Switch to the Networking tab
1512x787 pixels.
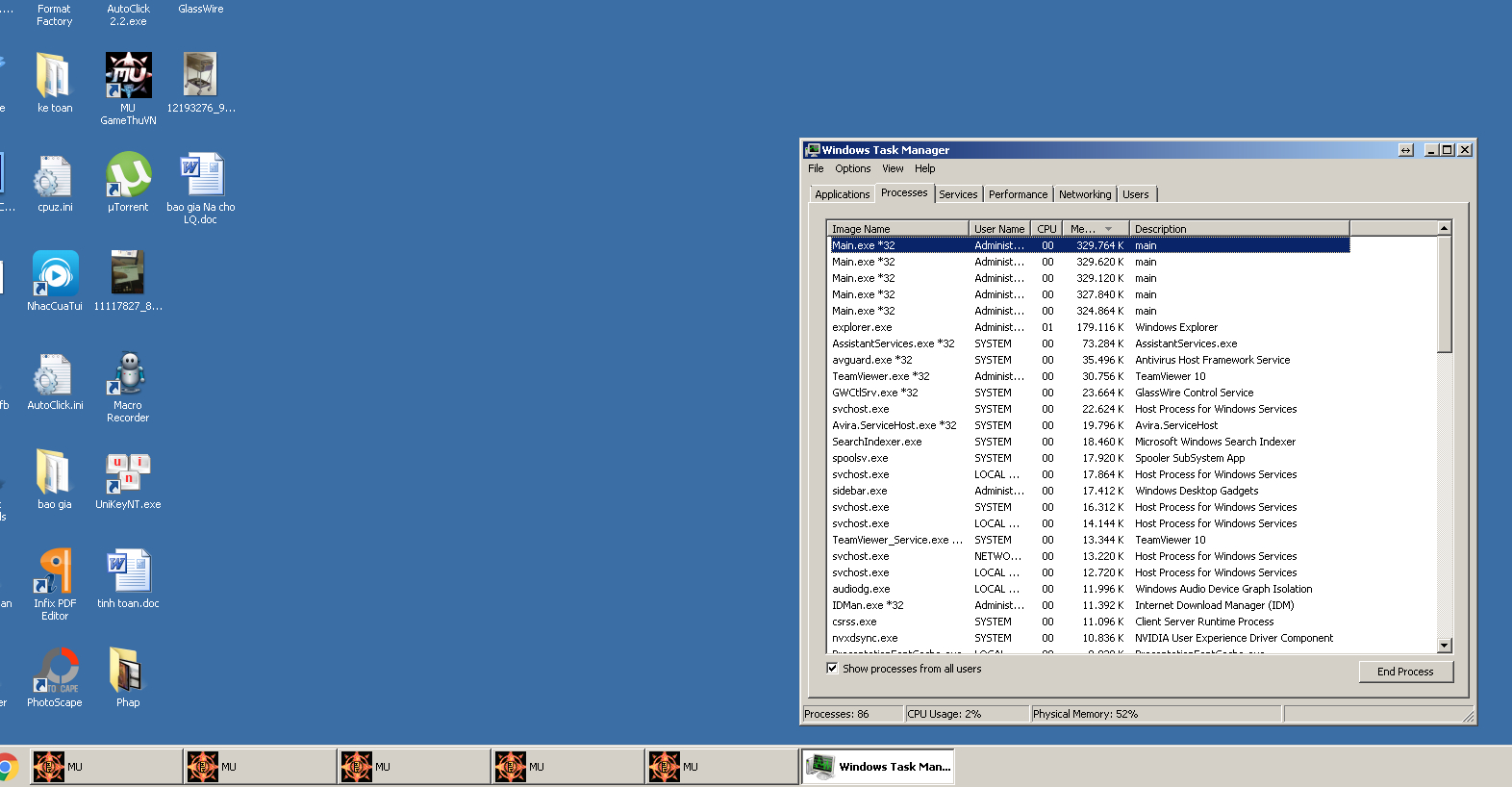[x=1085, y=194]
